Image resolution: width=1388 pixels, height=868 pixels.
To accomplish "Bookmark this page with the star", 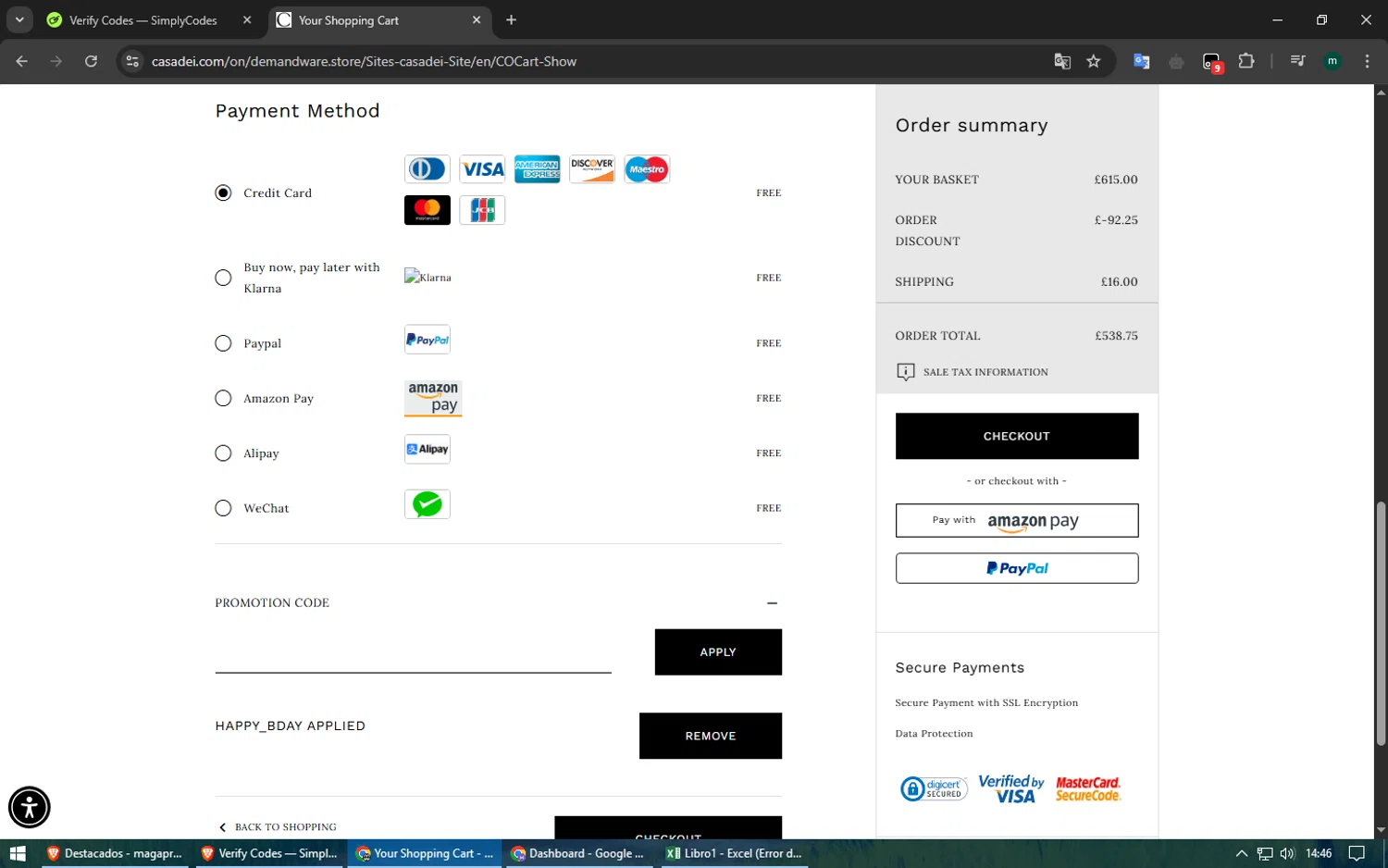I will [1094, 61].
